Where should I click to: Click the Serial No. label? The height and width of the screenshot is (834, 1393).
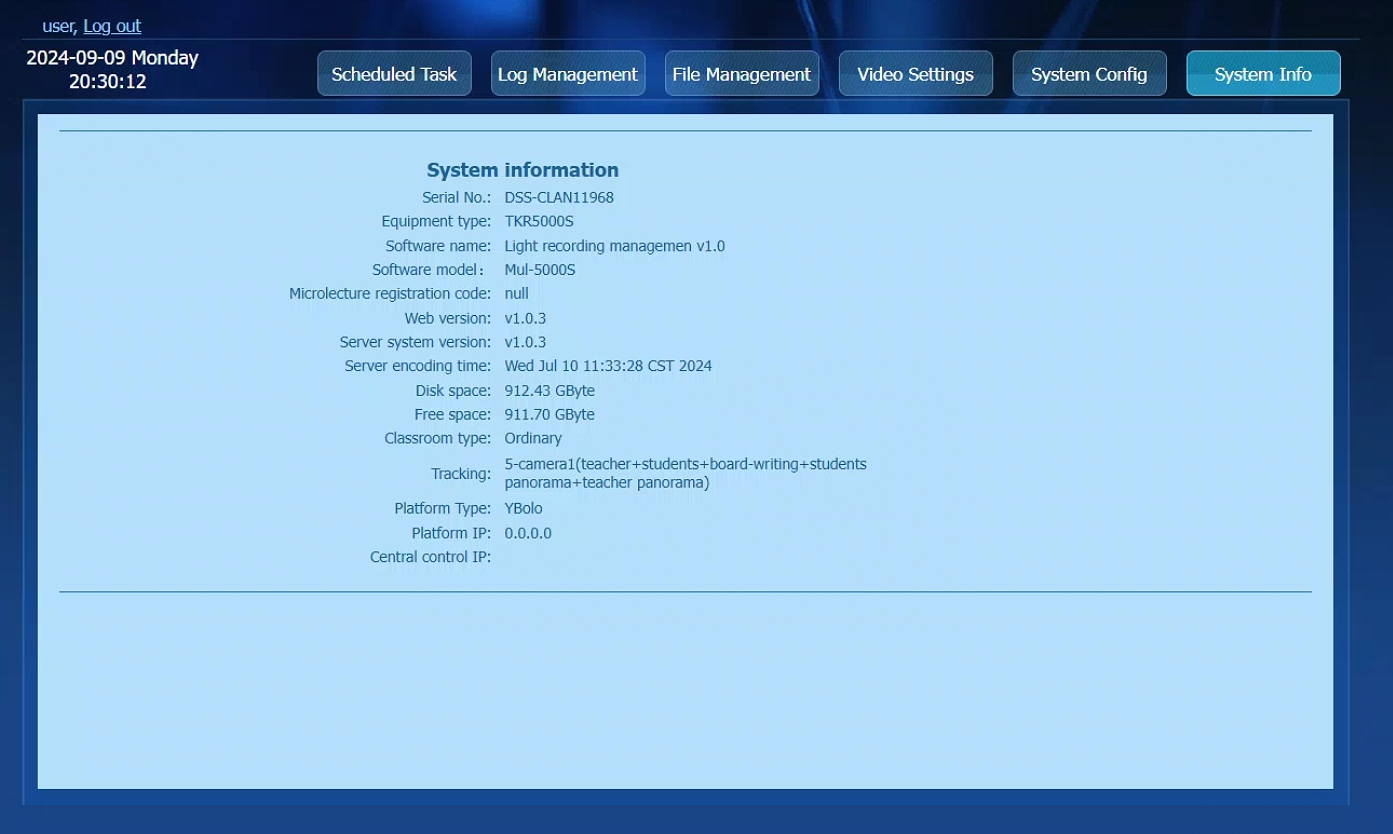tap(456, 197)
